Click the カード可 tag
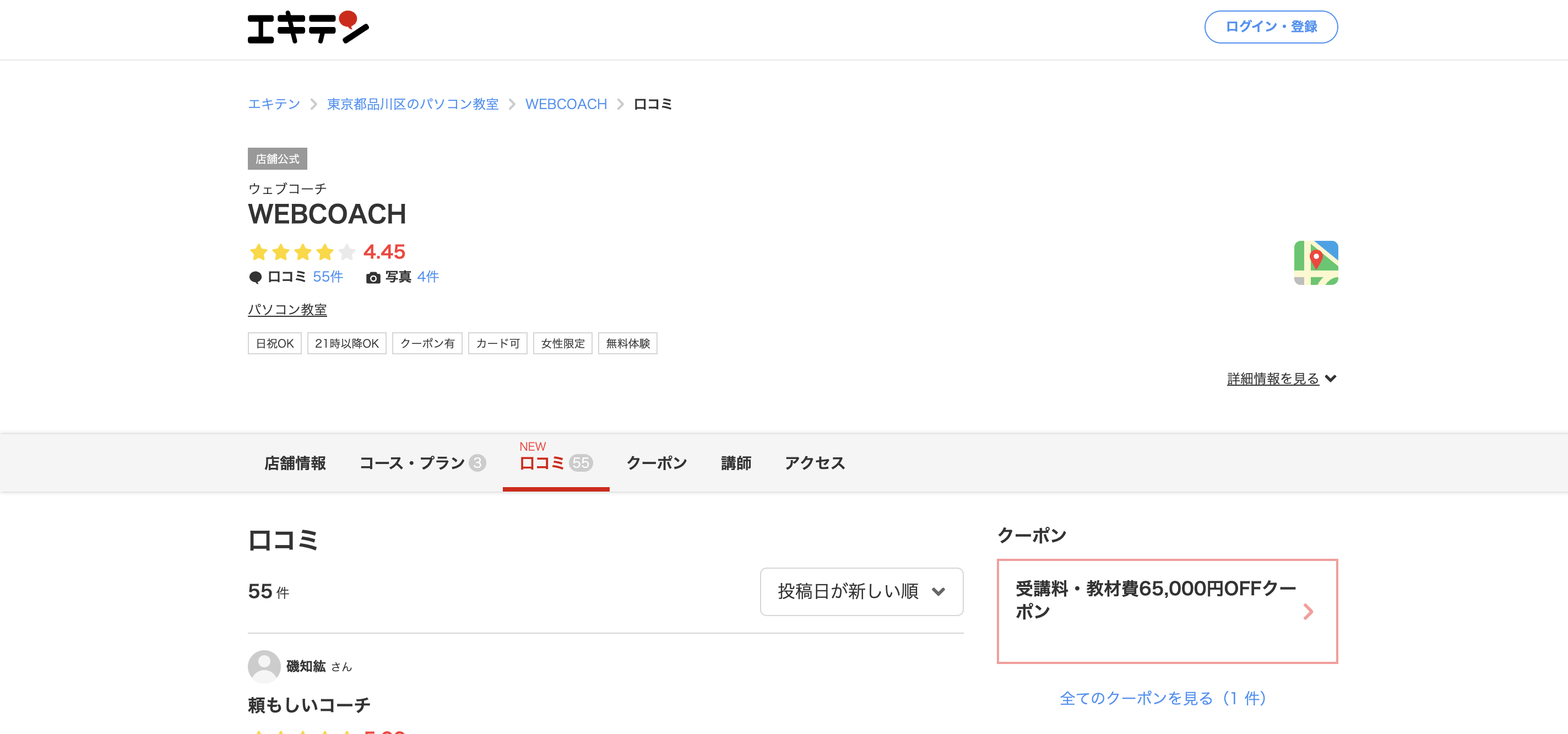The width and height of the screenshot is (1568, 734). click(498, 343)
